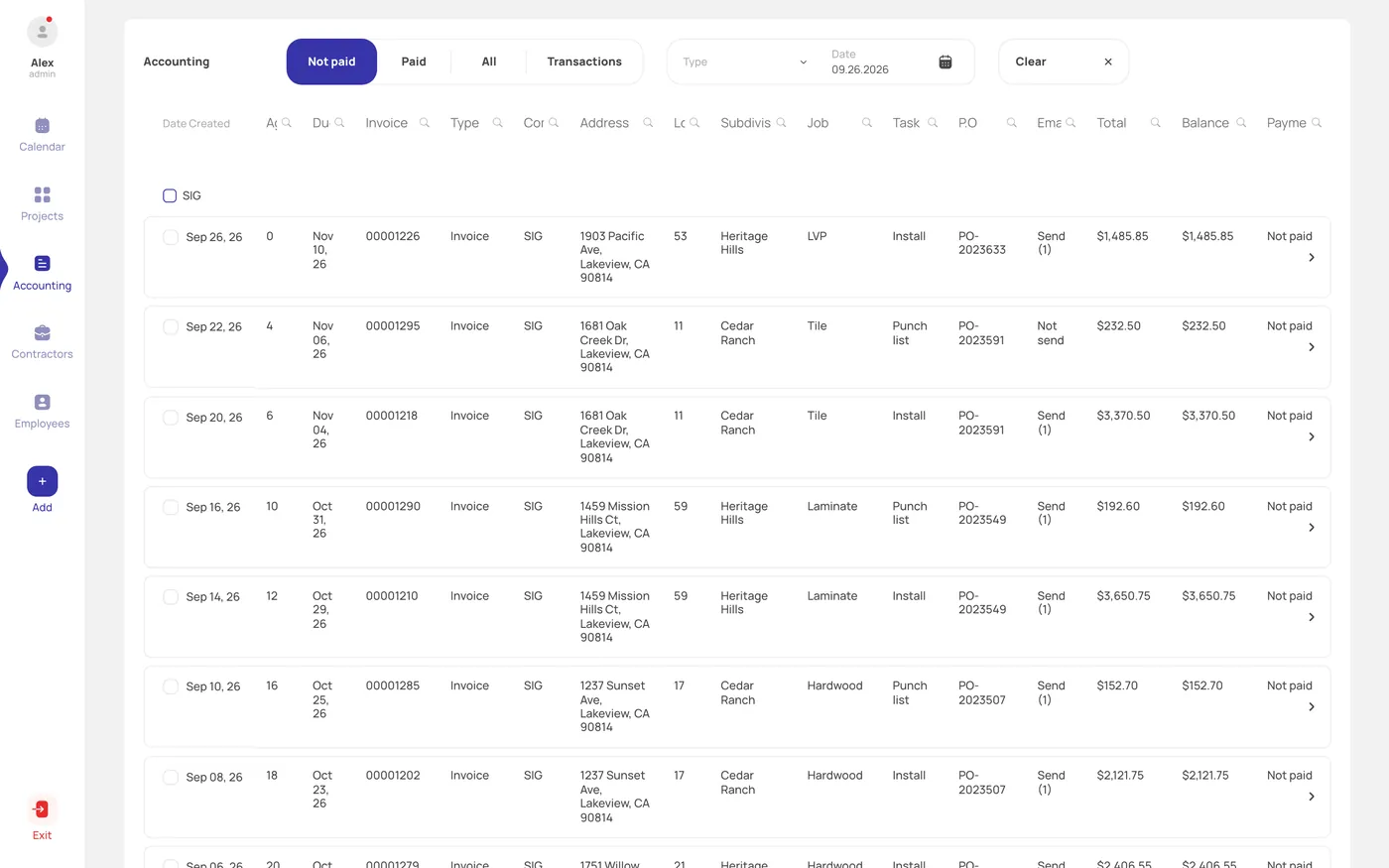This screenshot has width=1389, height=868.
Task: Switch to the All tab
Action: pyautogui.click(x=489, y=62)
